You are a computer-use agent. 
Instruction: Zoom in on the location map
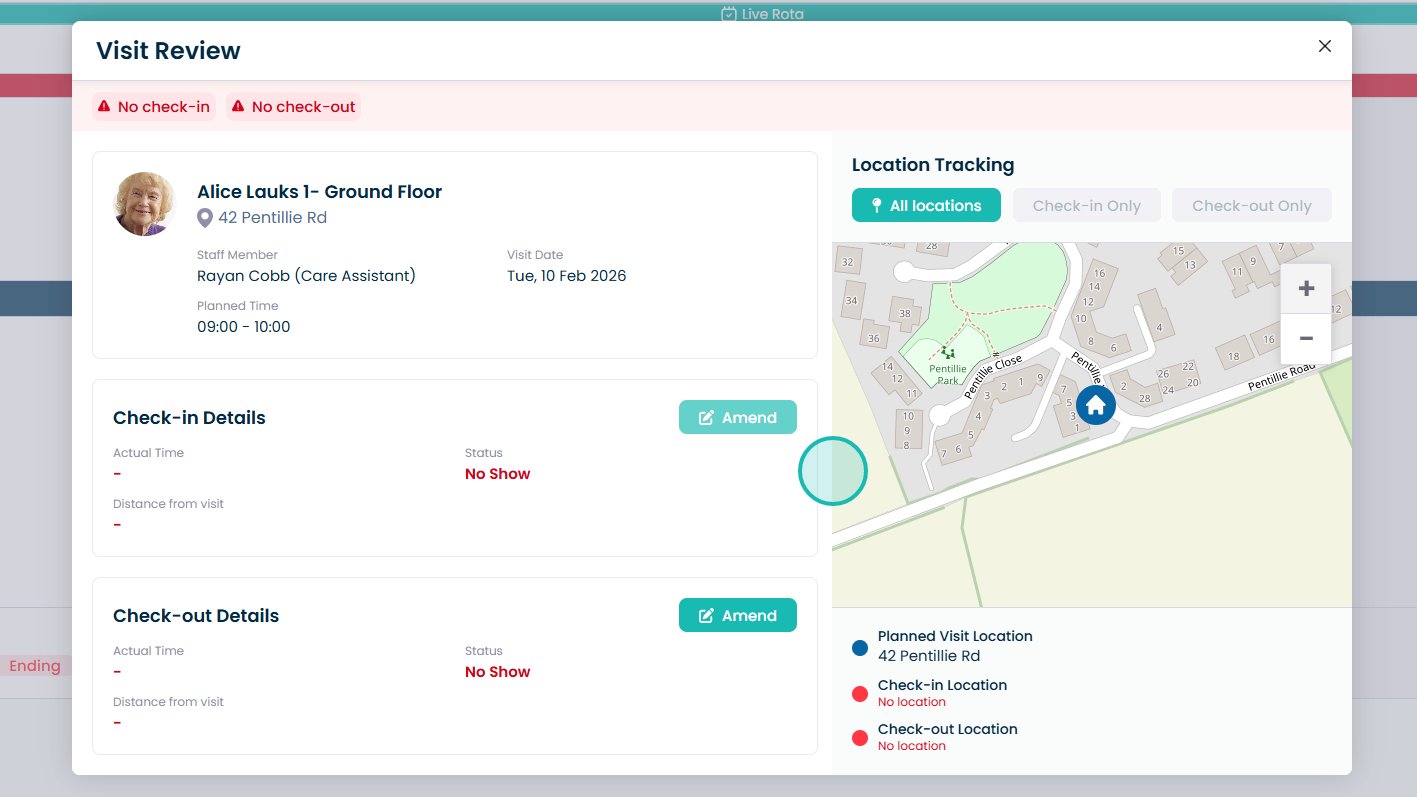click(x=1306, y=289)
